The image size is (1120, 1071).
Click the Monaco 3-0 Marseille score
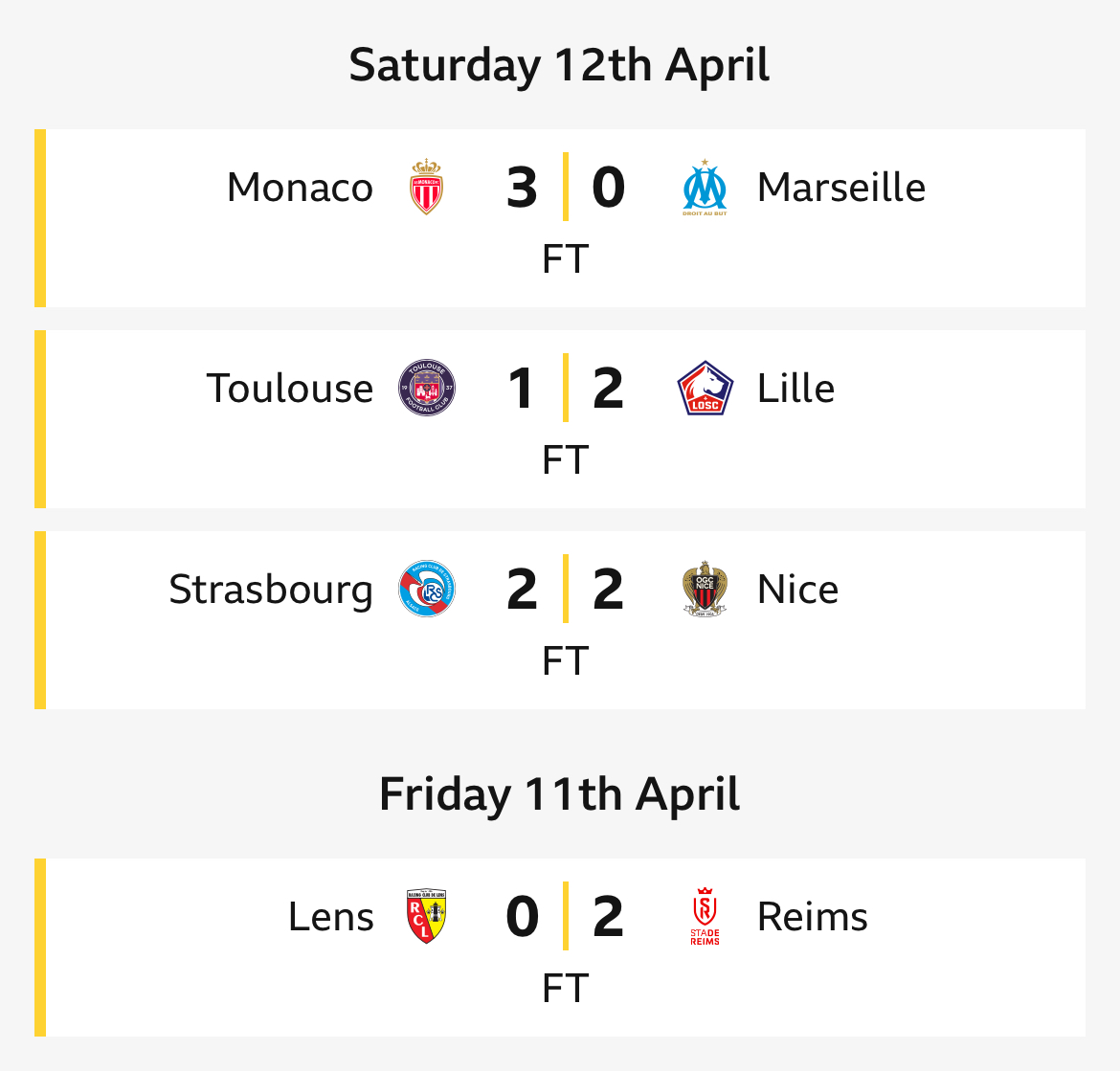(566, 187)
